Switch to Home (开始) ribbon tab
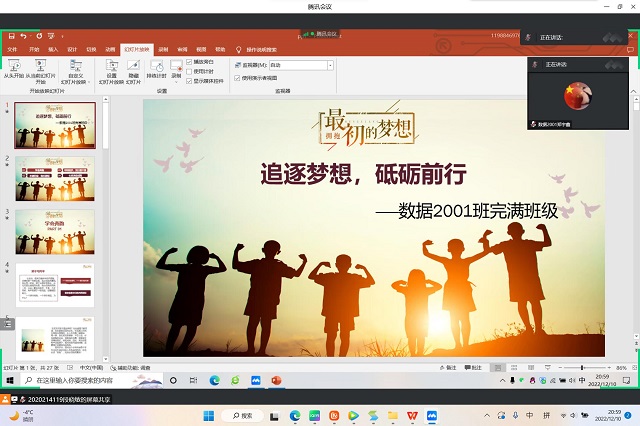 coord(34,49)
